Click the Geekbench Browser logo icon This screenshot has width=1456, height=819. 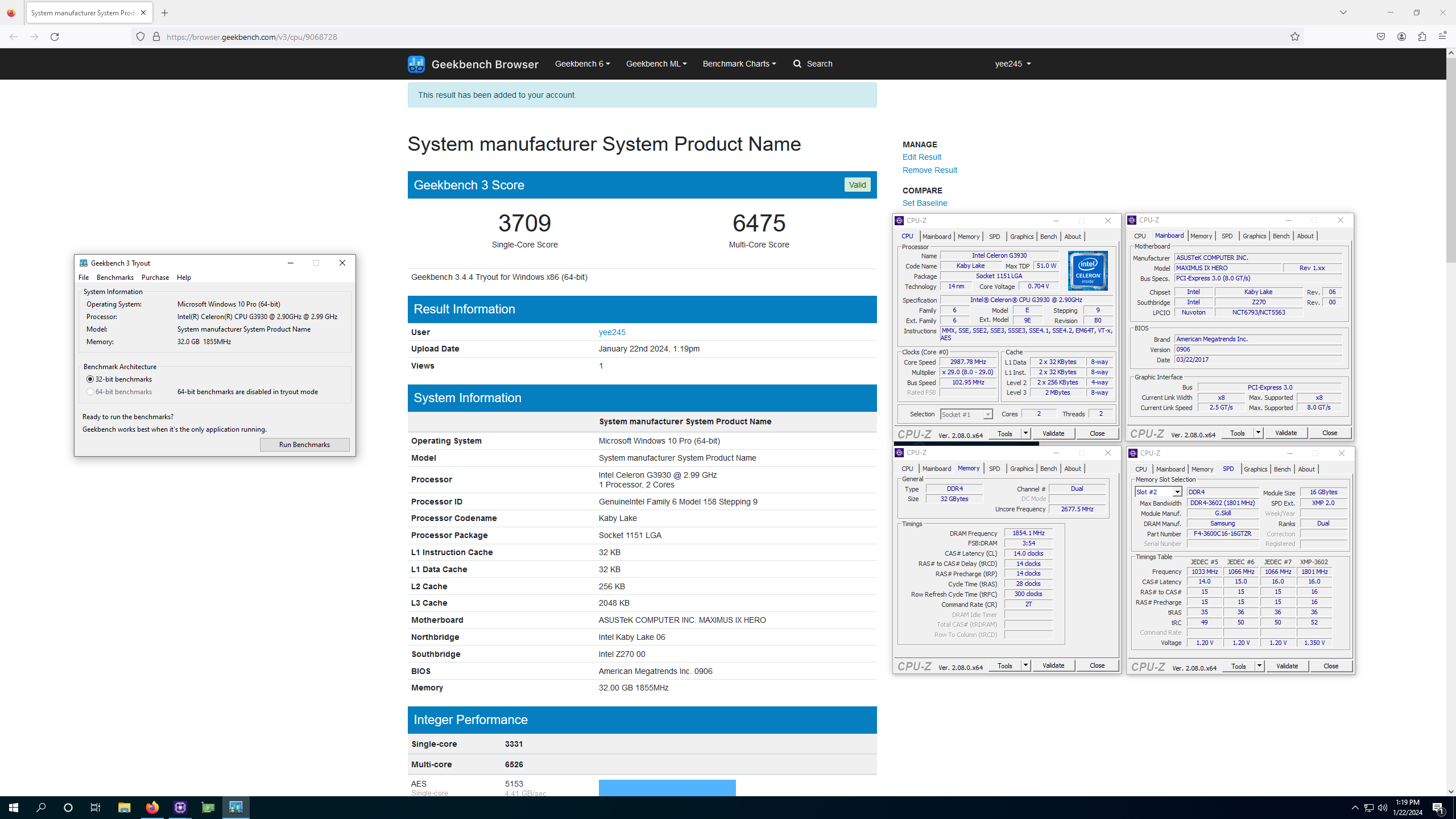click(416, 64)
